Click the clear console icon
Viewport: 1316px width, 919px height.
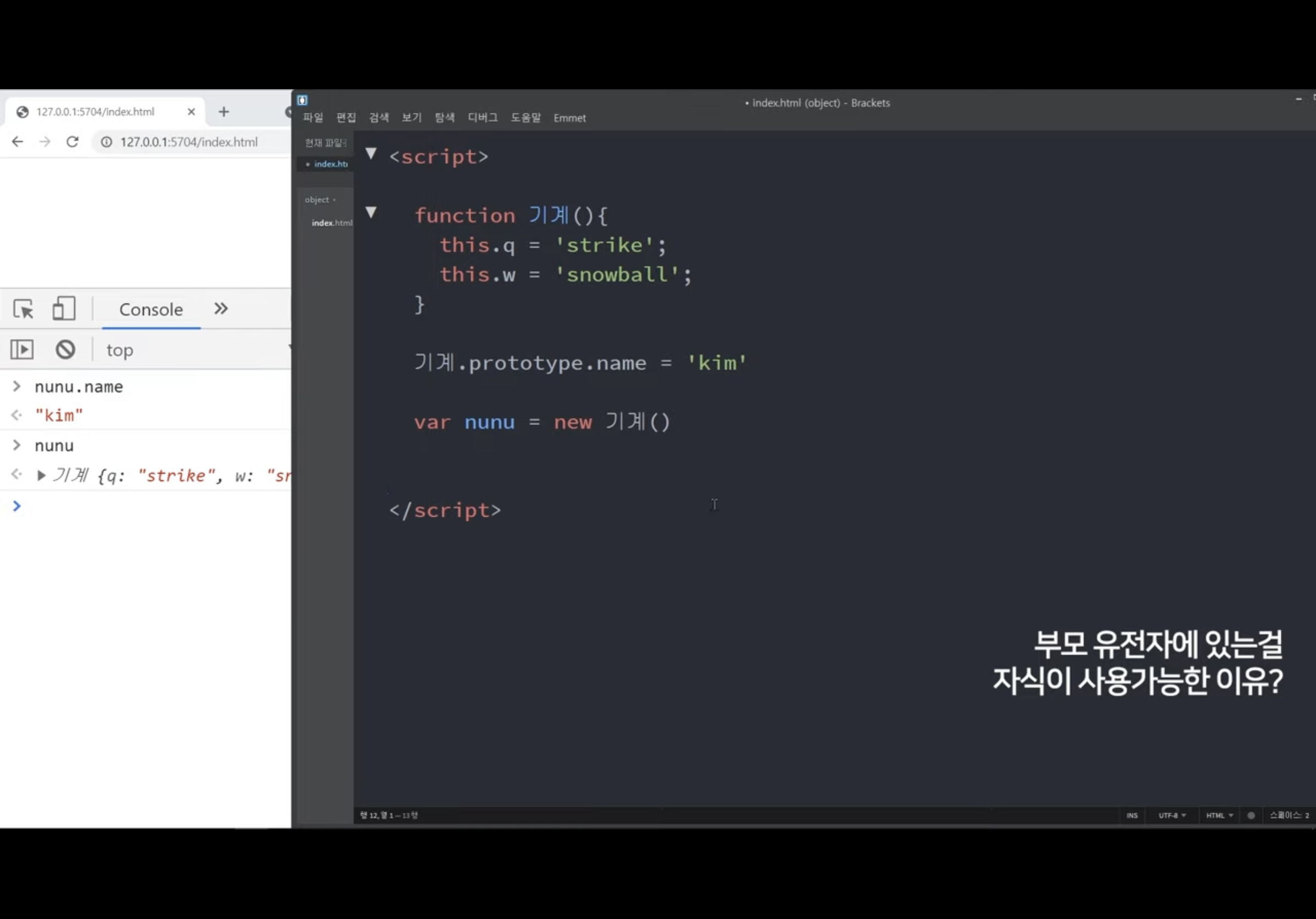point(66,349)
